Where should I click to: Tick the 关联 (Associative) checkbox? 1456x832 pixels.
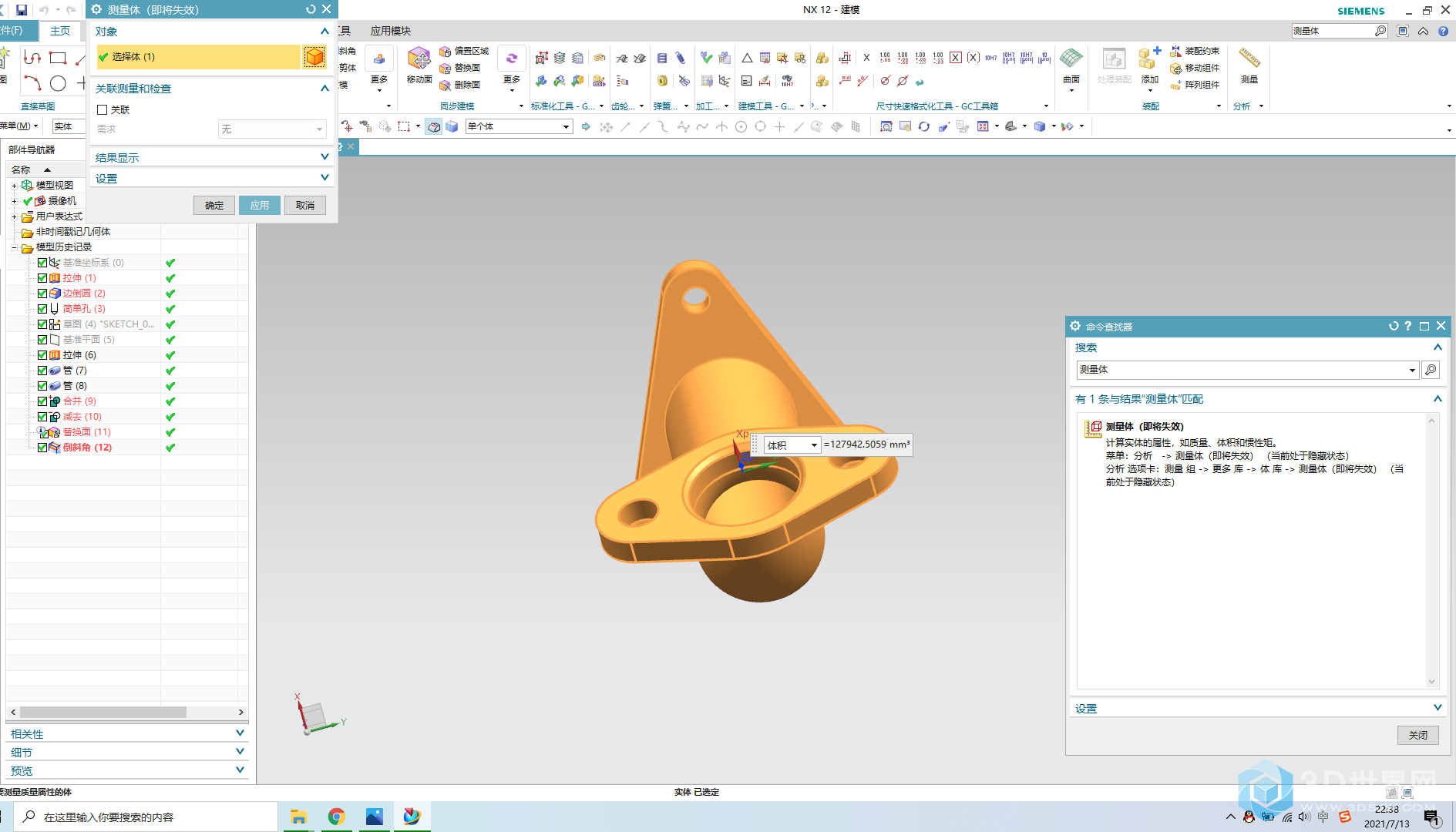pyautogui.click(x=103, y=110)
